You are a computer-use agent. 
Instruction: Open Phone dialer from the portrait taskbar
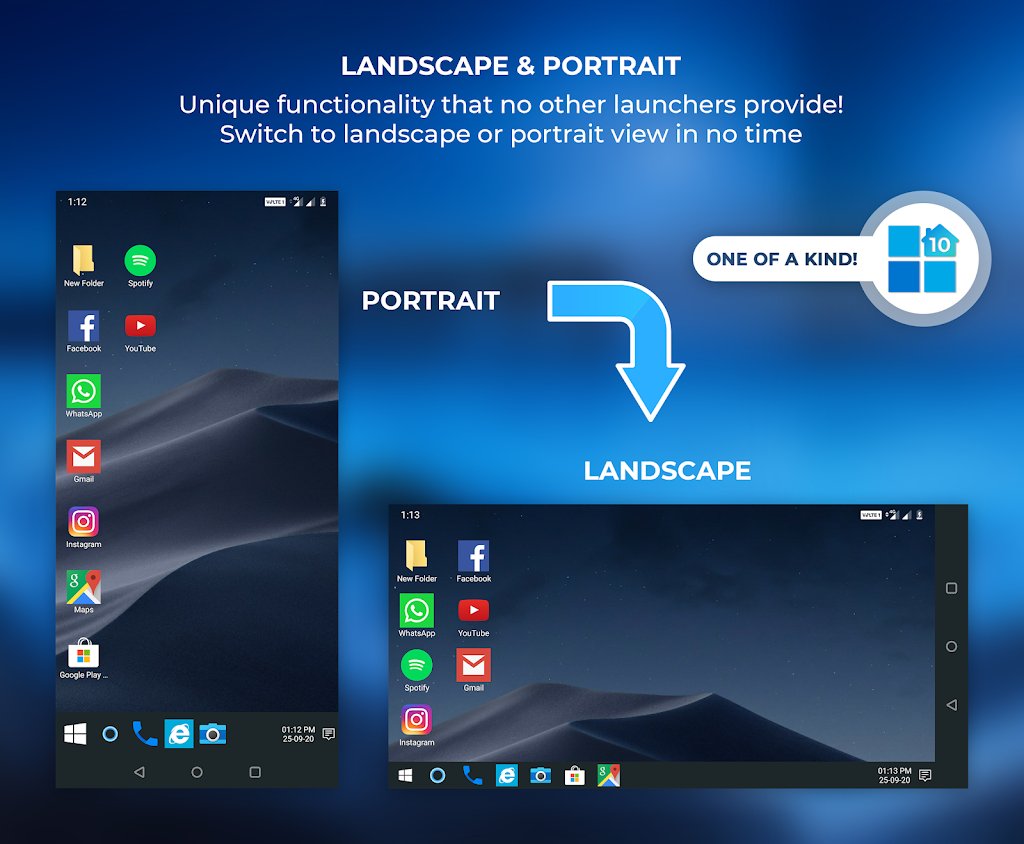click(x=145, y=734)
